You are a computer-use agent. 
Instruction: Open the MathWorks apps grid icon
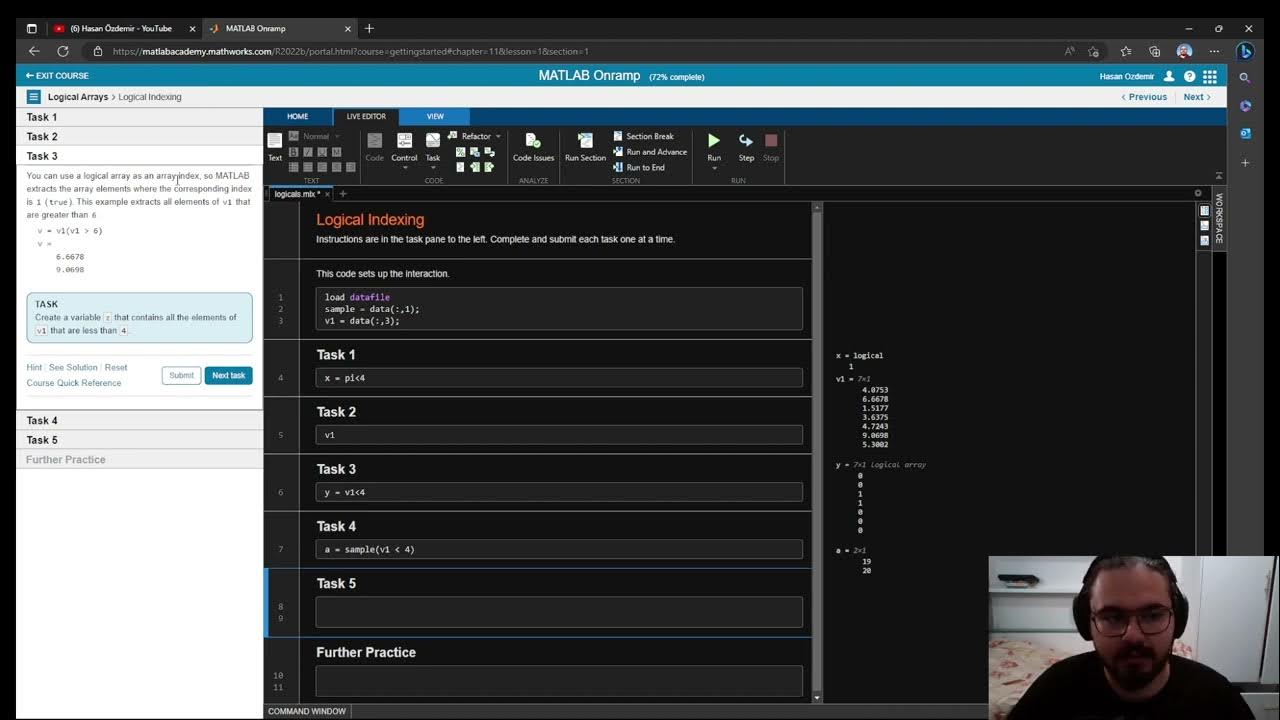(x=1210, y=76)
